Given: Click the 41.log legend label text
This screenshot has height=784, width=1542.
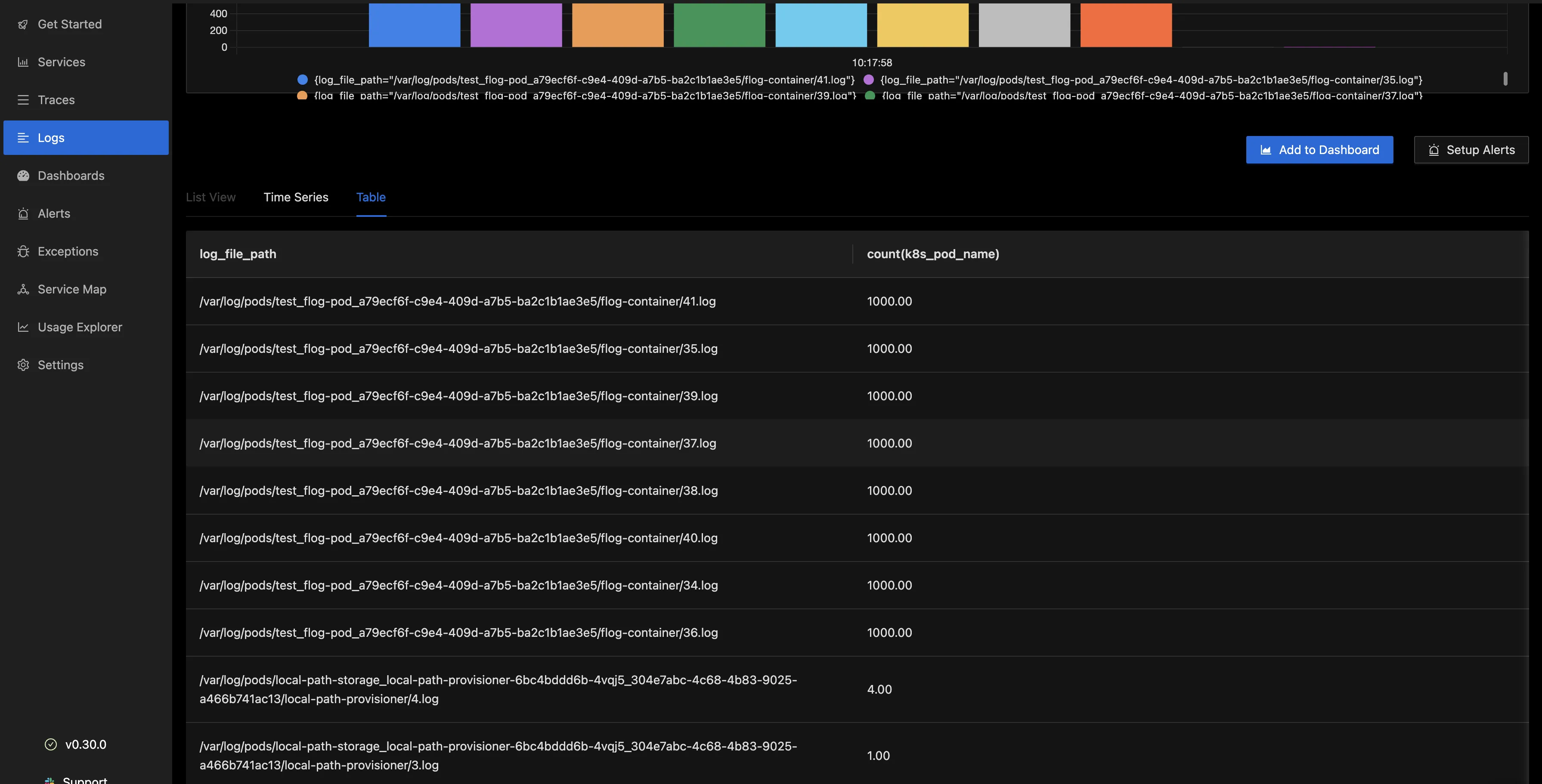Looking at the screenshot, I should point(584,80).
